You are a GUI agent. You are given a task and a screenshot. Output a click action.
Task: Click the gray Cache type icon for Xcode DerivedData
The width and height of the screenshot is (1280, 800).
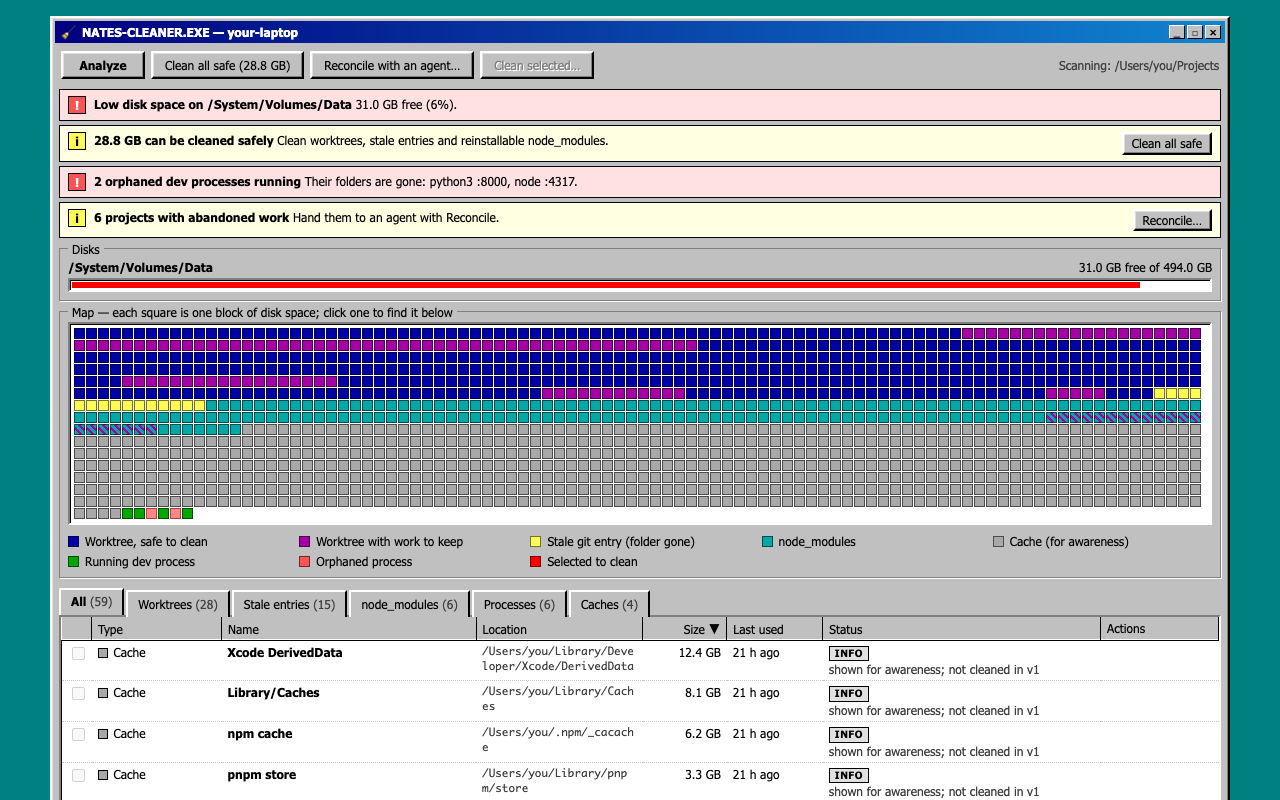coord(103,653)
